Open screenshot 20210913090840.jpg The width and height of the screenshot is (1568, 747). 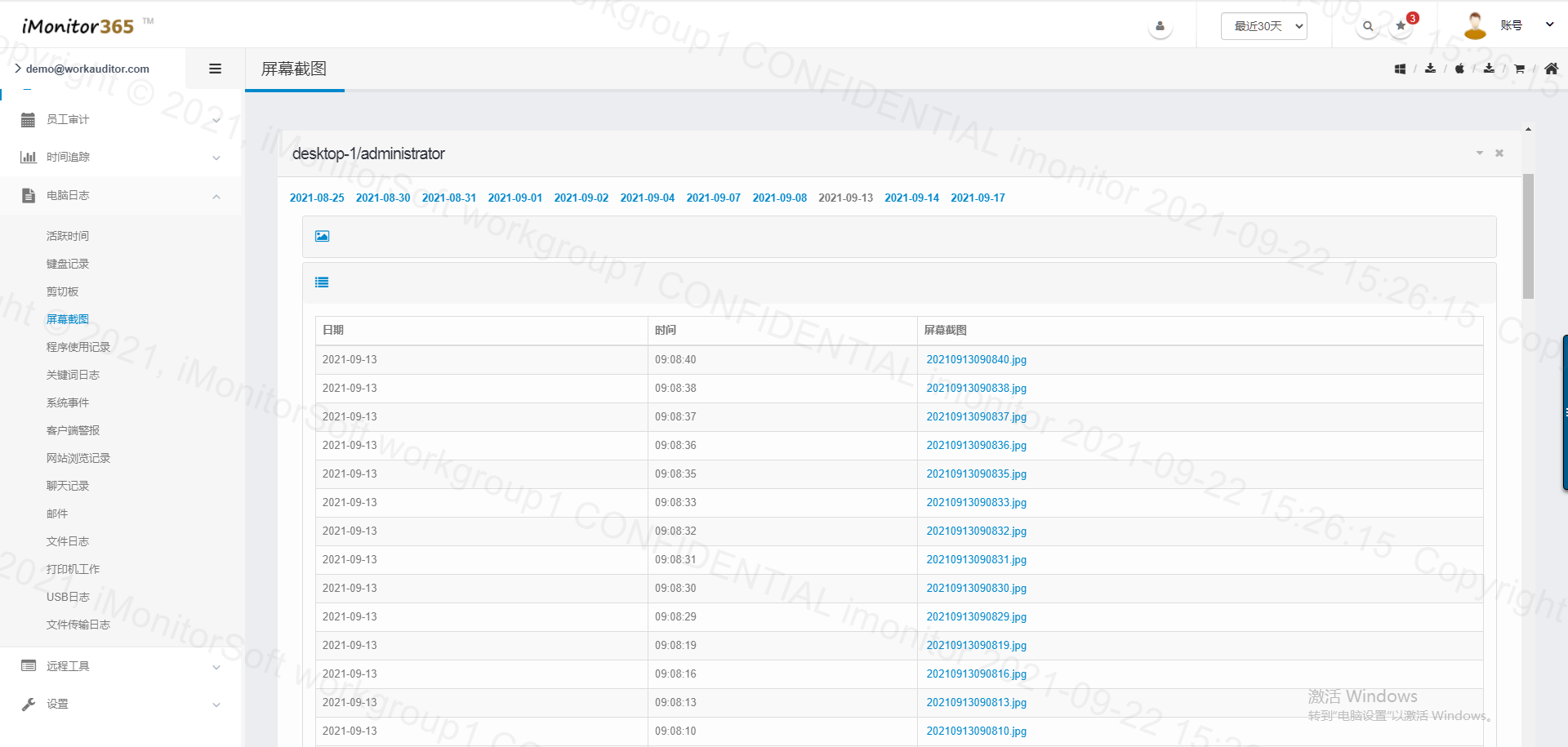(x=977, y=359)
